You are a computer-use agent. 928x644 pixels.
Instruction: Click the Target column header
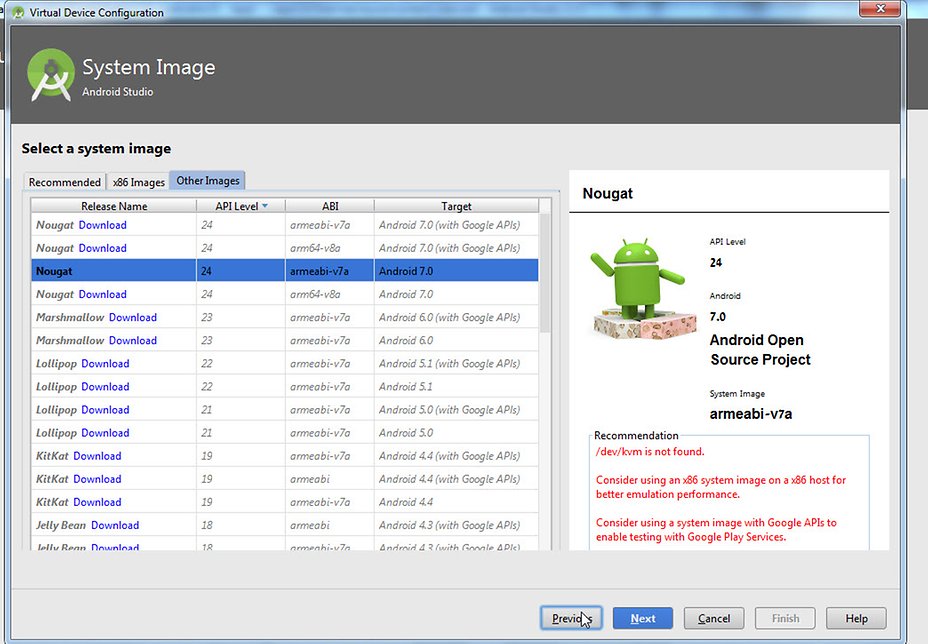(x=456, y=206)
